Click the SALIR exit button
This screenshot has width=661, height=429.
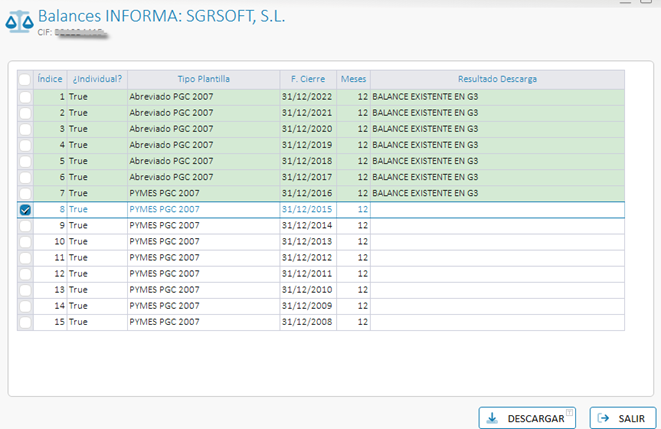pos(623,418)
